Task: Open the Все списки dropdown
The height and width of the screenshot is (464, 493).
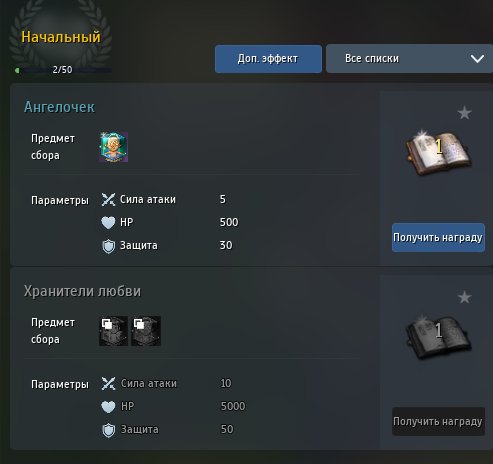Action: click(x=409, y=59)
